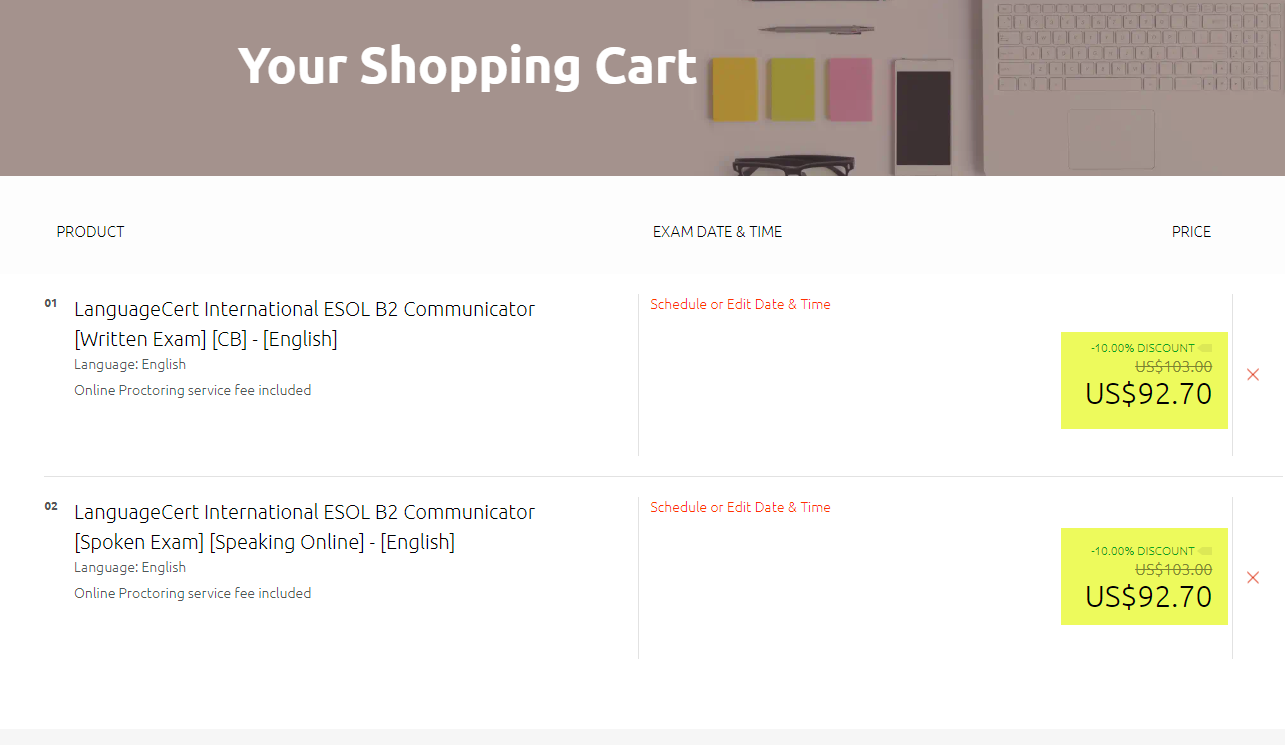Remove the Spoken Exam item from cart
The height and width of the screenshot is (745, 1285).
point(1253,577)
